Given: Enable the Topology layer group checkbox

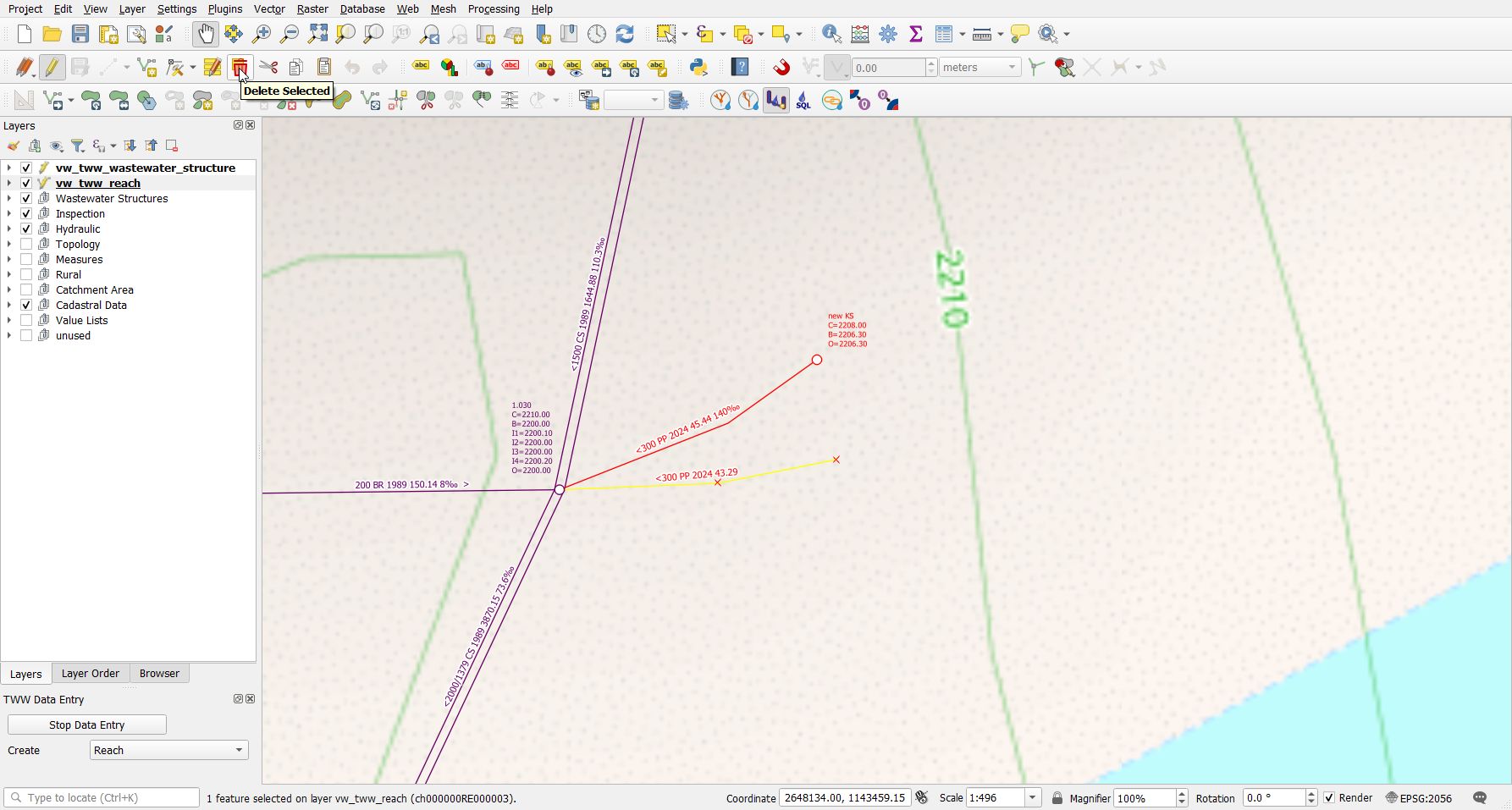Looking at the screenshot, I should click(26, 245).
